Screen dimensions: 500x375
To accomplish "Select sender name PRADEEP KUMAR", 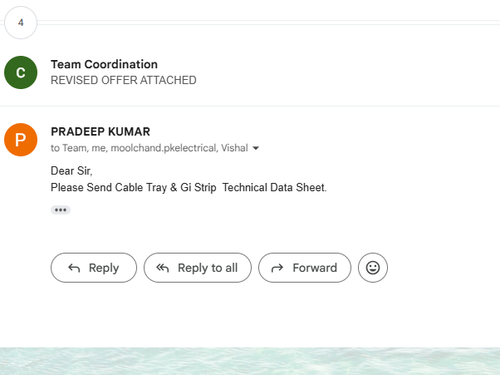I will (100, 132).
